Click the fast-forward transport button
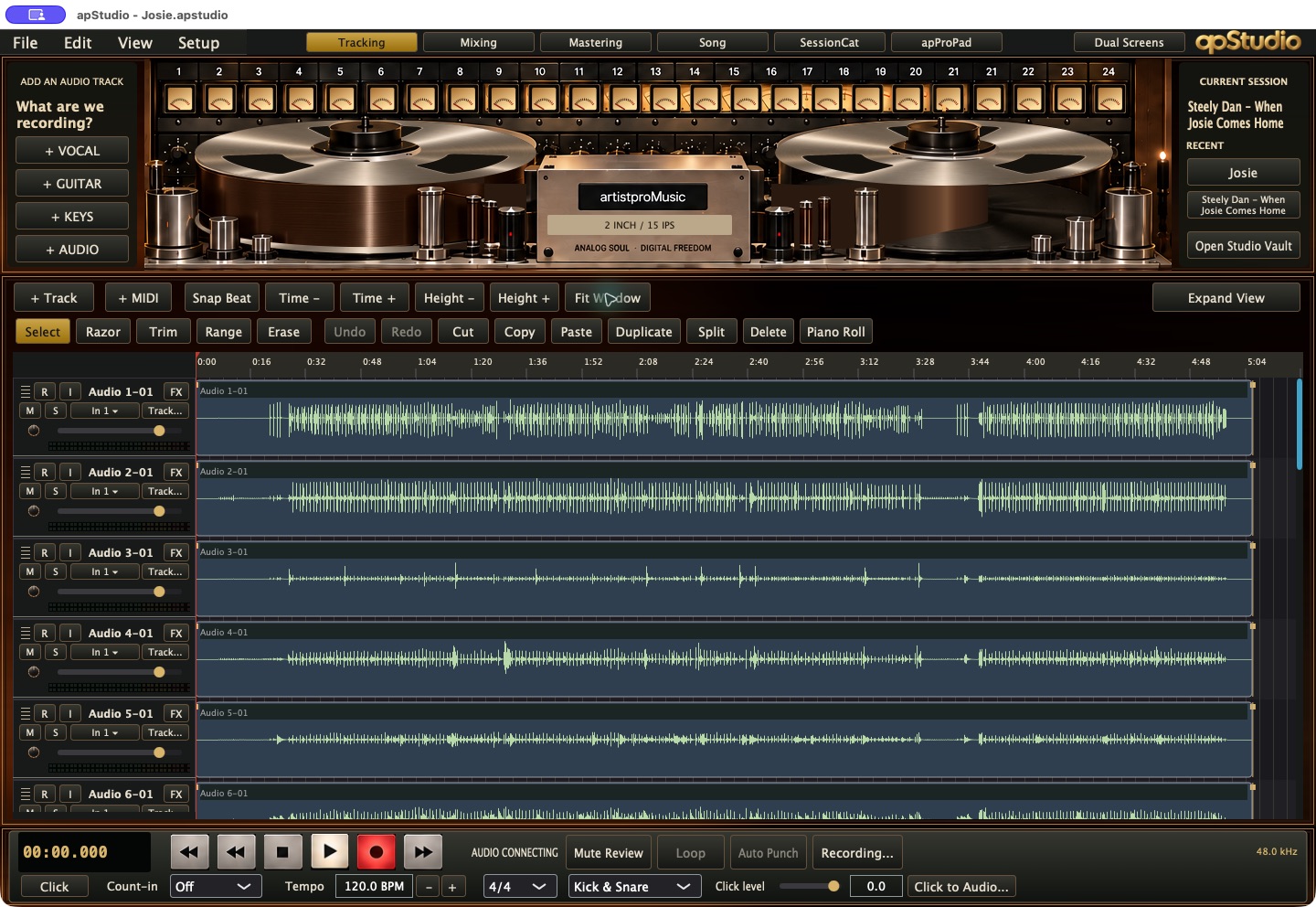Image resolution: width=1316 pixels, height=907 pixels. click(423, 852)
